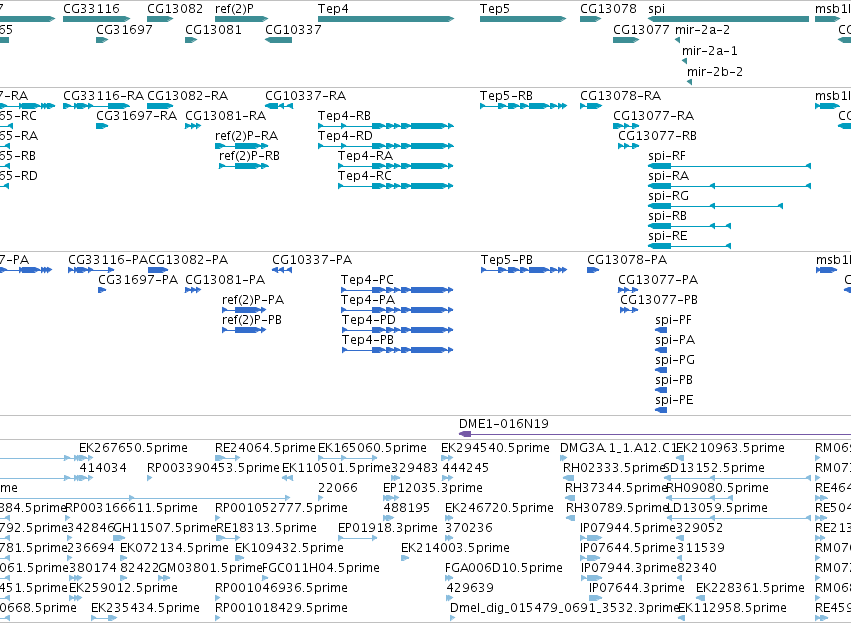Click the Tep4 gene label
Image resolution: width=851 pixels, height=623 pixels.
333,9
